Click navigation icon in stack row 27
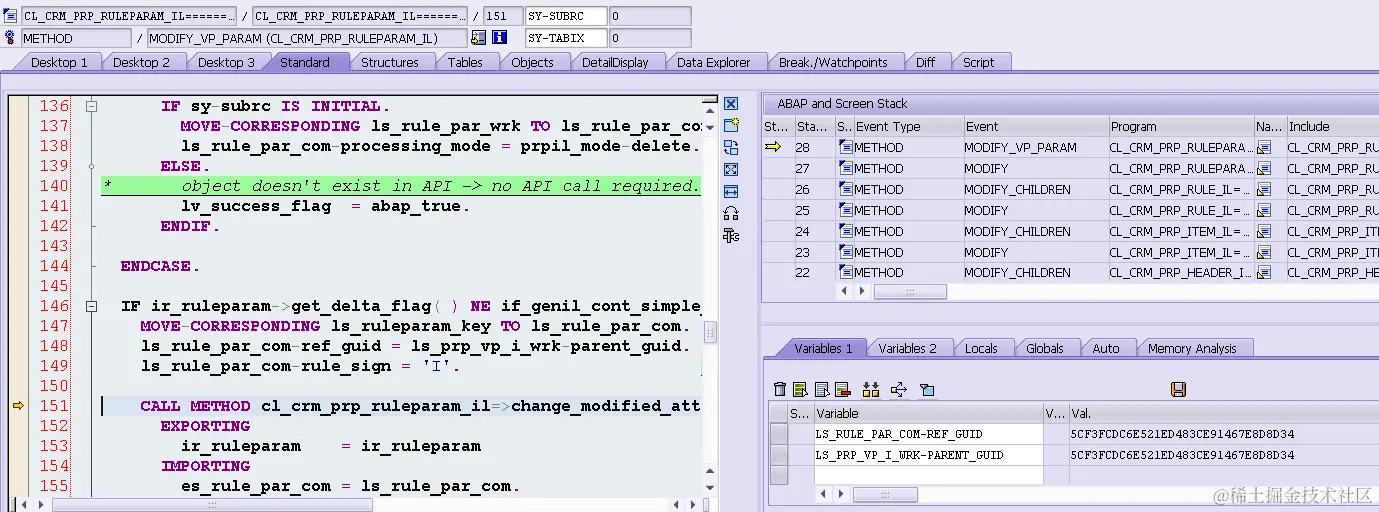 [x=1264, y=168]
